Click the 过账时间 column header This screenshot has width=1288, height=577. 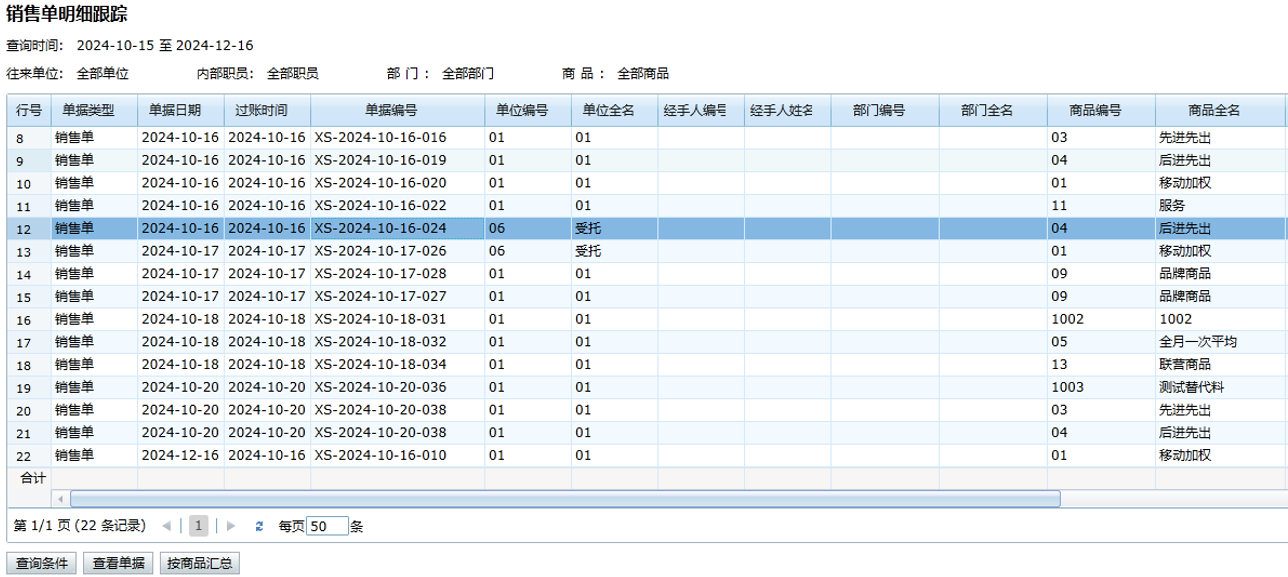(267, 111)
